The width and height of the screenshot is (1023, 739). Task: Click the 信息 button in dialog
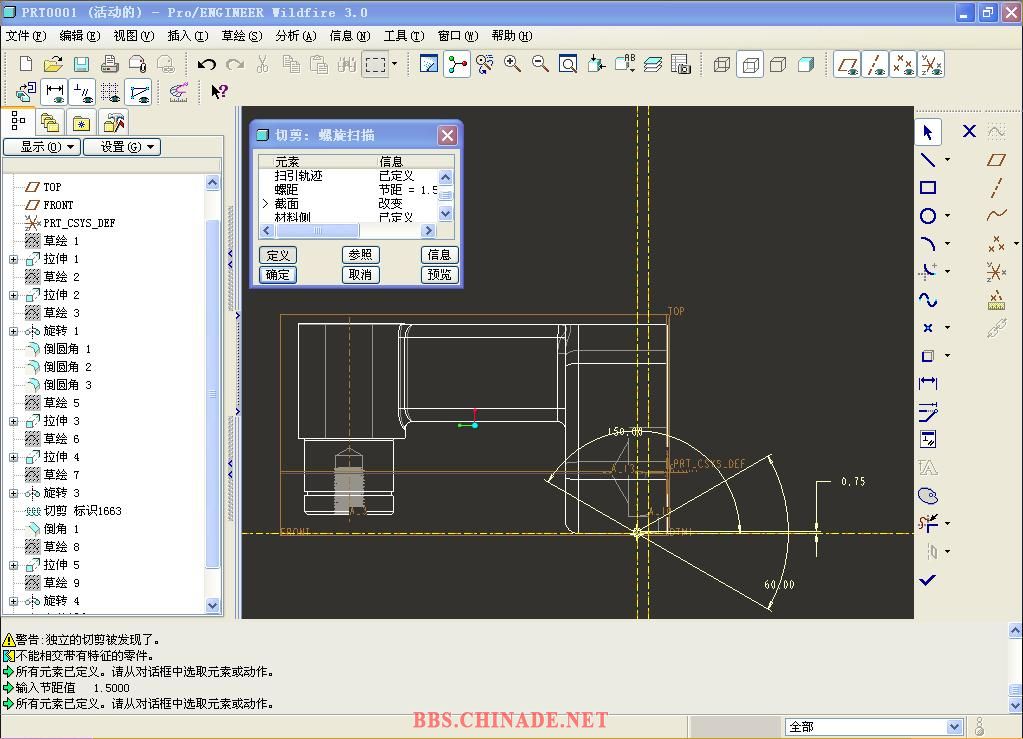point(439,255)
